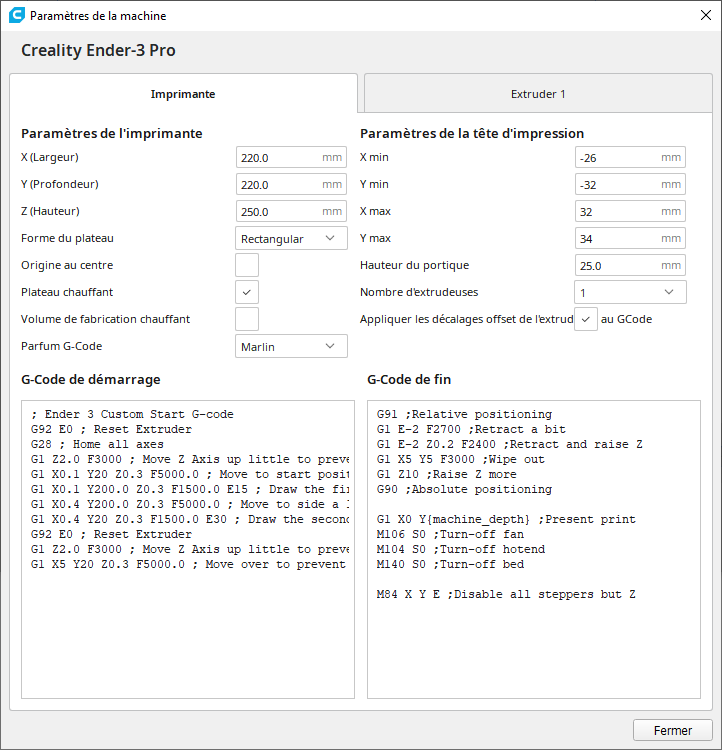Edit the Y min field
722x750 pixels.
pyautogui.click(x=630, y=184)
